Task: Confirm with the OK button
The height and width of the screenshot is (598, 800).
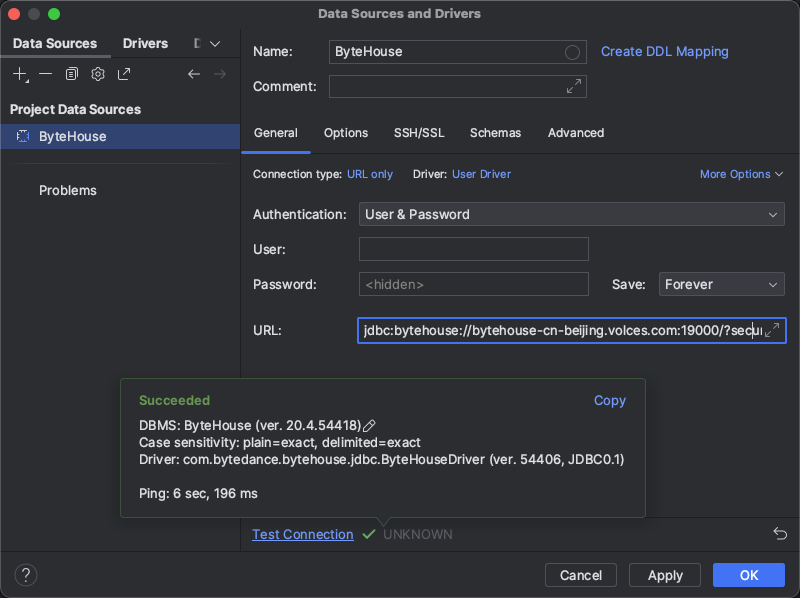Action: tap(748, 575)
